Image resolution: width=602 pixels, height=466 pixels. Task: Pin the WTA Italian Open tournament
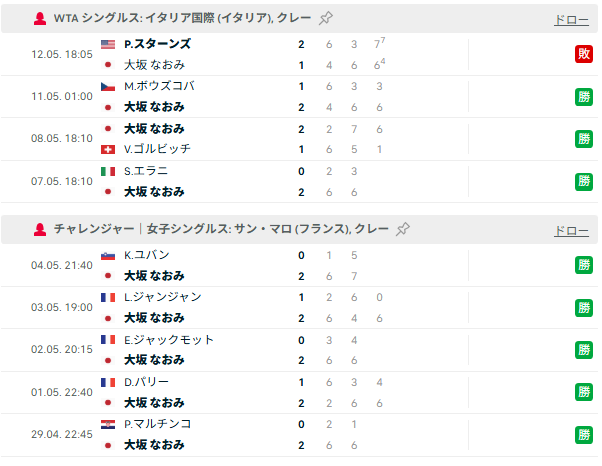click(x=326, y=18)
